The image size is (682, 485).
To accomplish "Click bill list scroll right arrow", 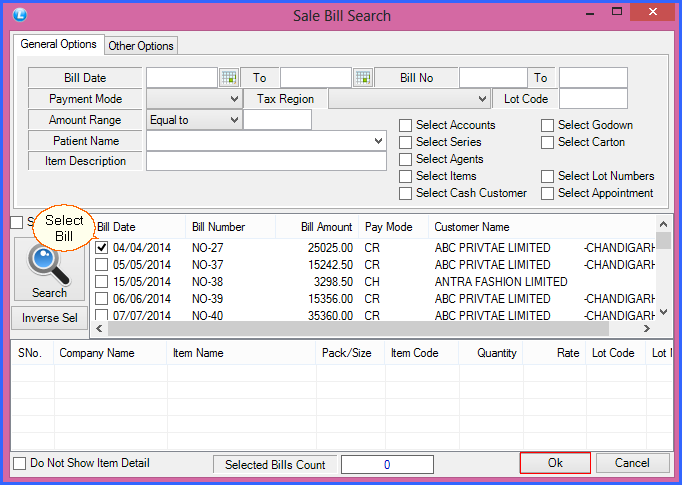I will [x=647, y=328].
